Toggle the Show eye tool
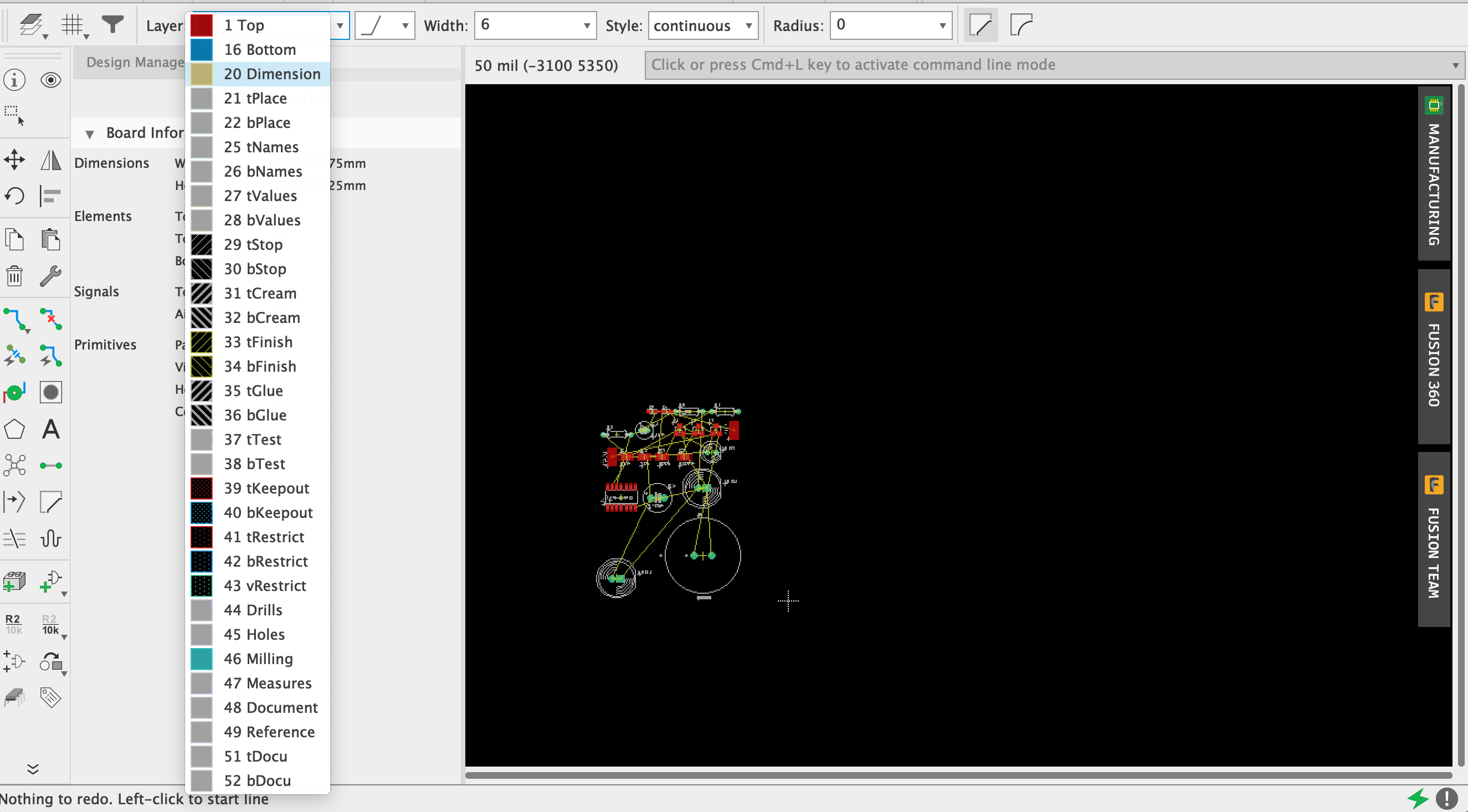 (51, 80)
